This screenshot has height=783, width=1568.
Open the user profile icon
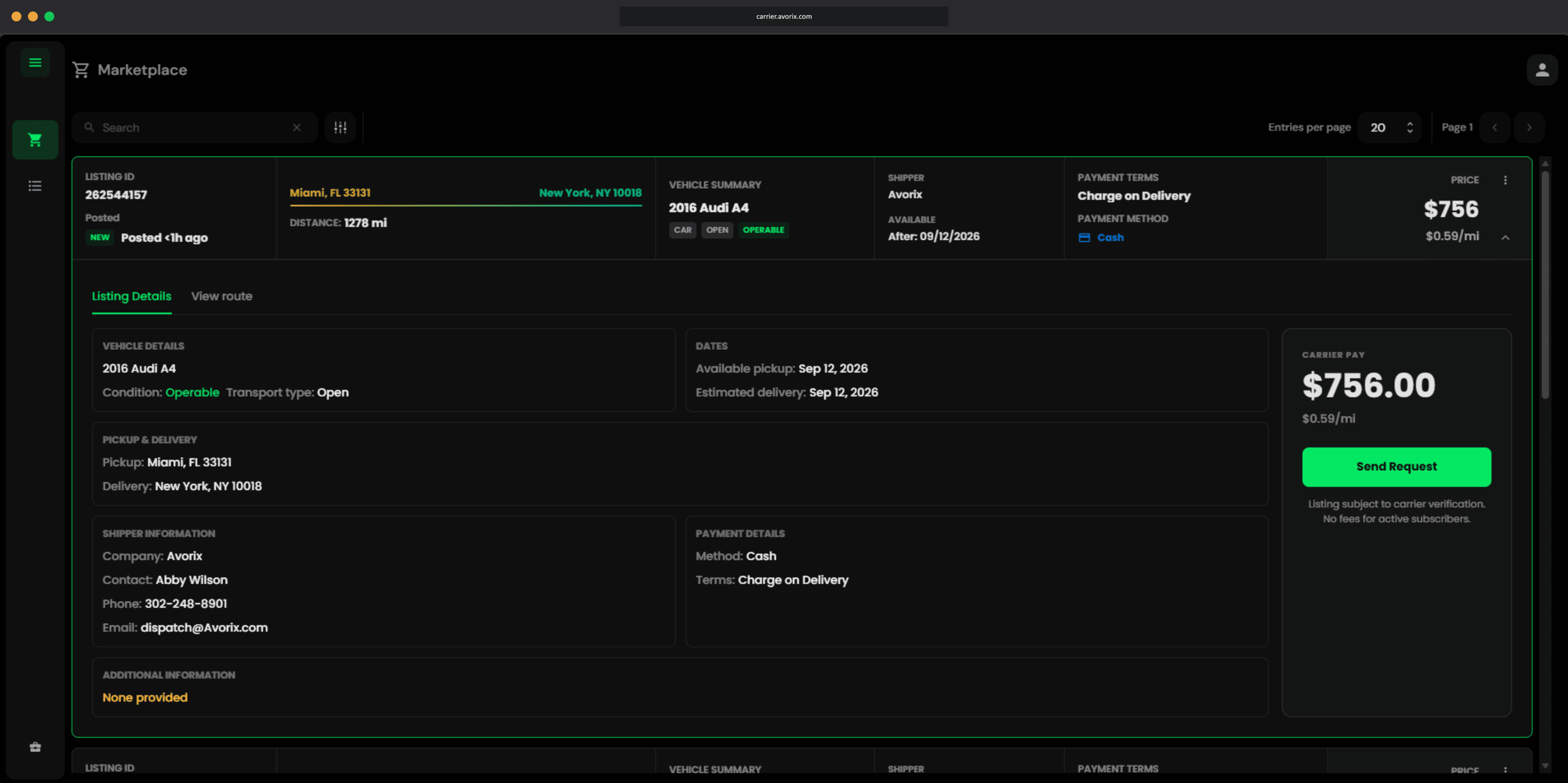[1542, 70]
